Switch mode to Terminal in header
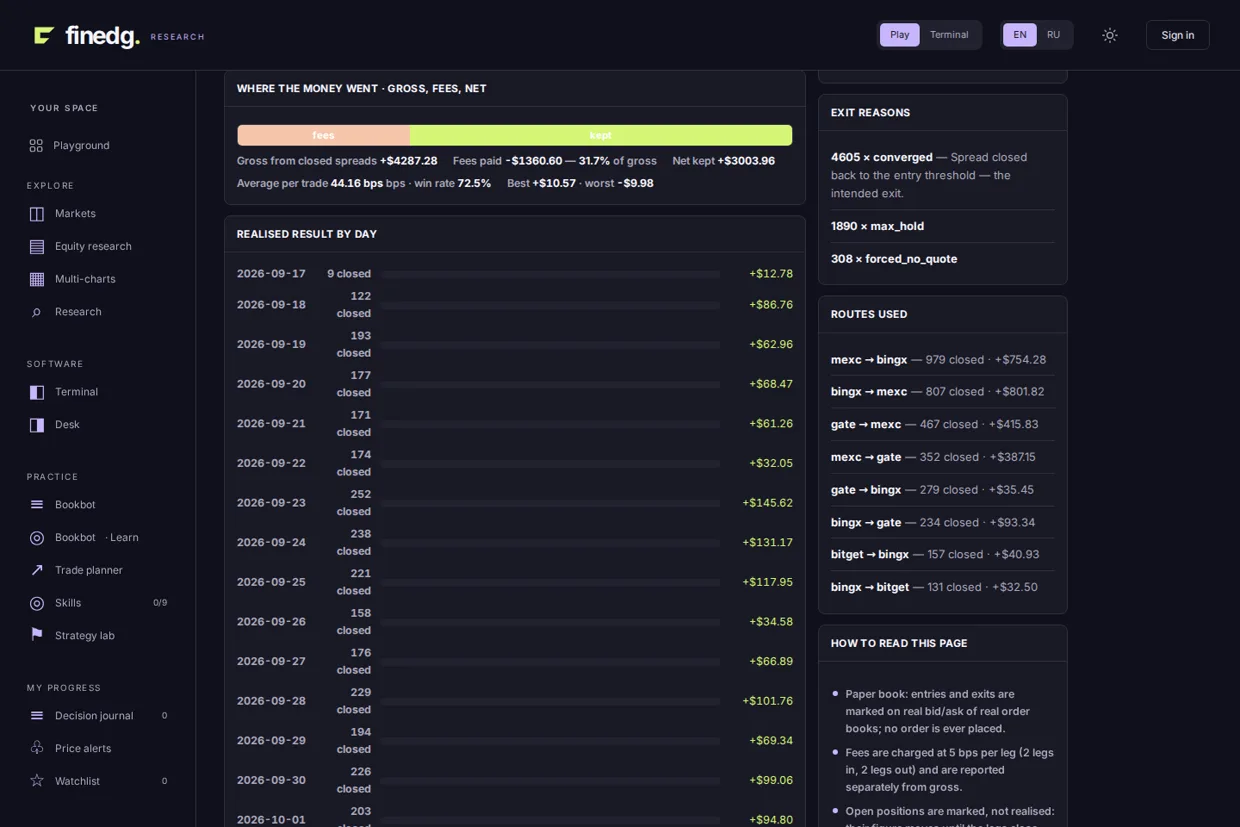This screenshot has width=1240, height=827. (x=949, y=35)
